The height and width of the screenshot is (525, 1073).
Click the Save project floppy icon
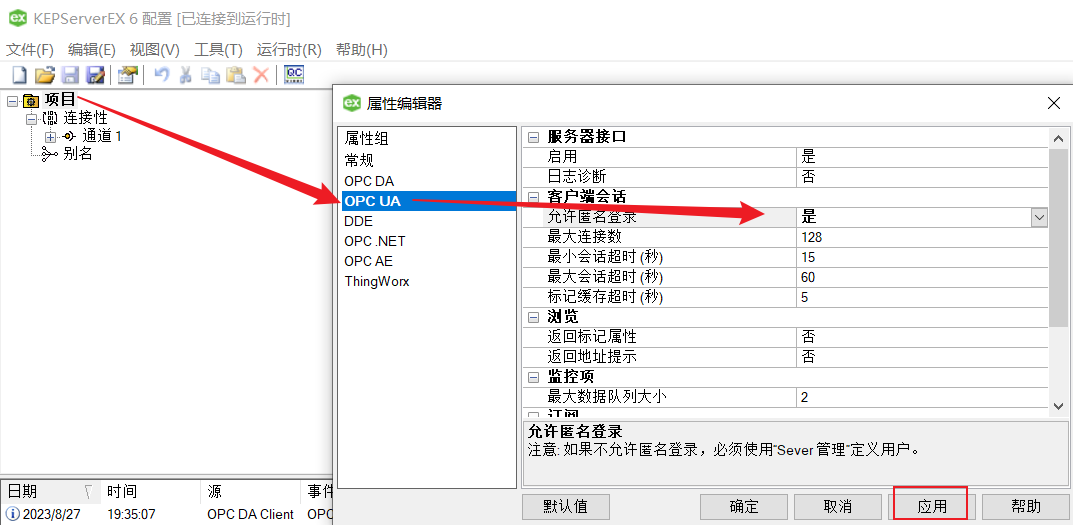70,75
